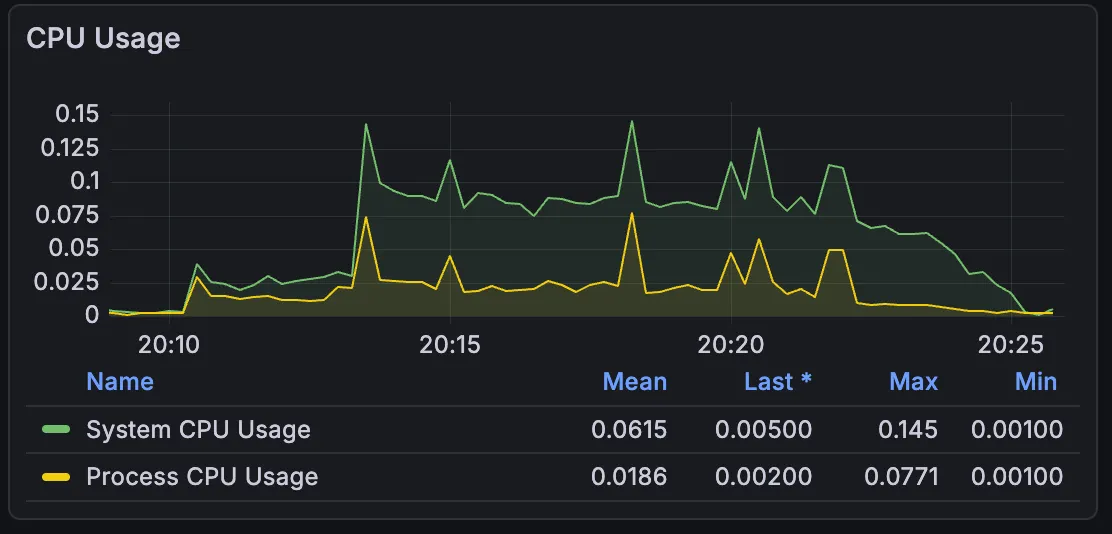Open the green System CPU Usage color swatch
The width and height of the screenshot is (1112, 534).
[56, 430]
